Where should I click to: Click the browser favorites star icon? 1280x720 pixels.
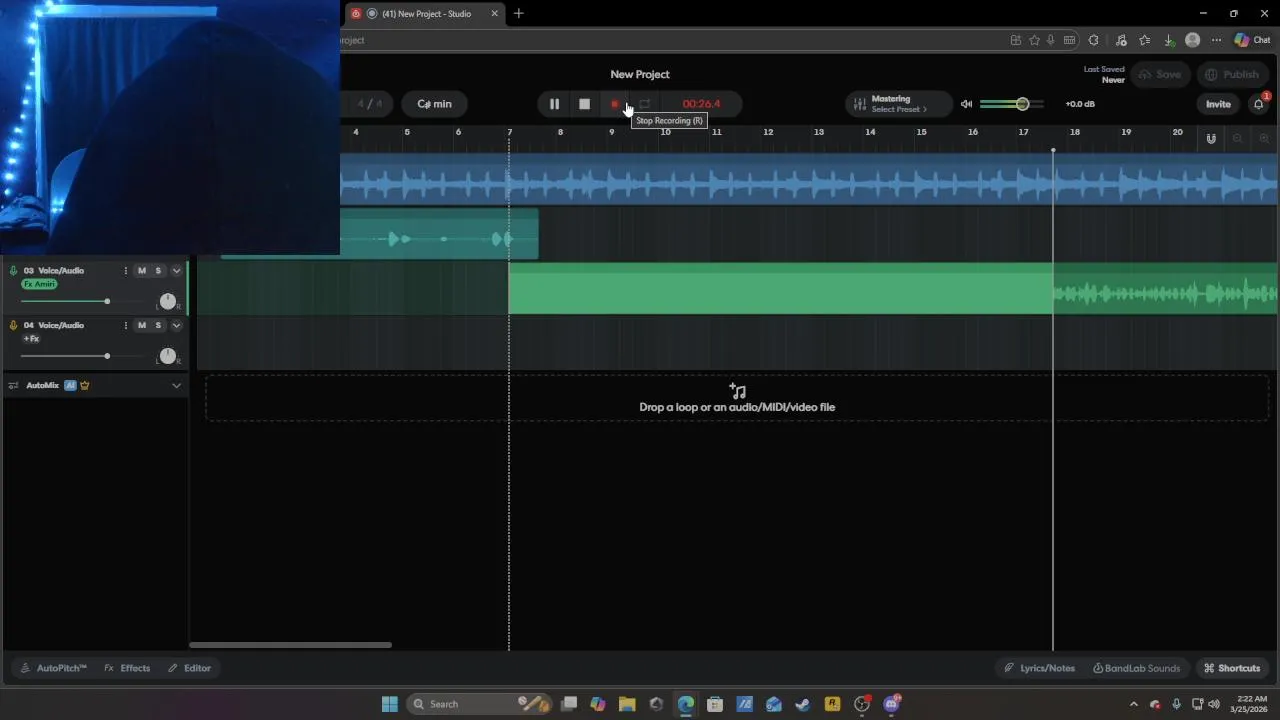pyautogui.click(x=1033, y=40)
